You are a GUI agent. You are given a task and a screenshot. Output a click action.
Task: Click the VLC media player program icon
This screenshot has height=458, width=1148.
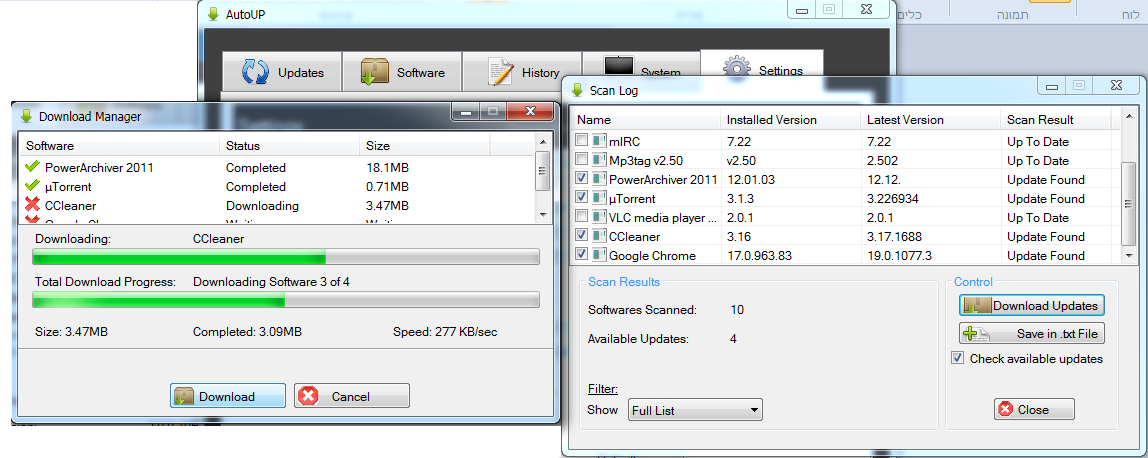coord(600,217)
